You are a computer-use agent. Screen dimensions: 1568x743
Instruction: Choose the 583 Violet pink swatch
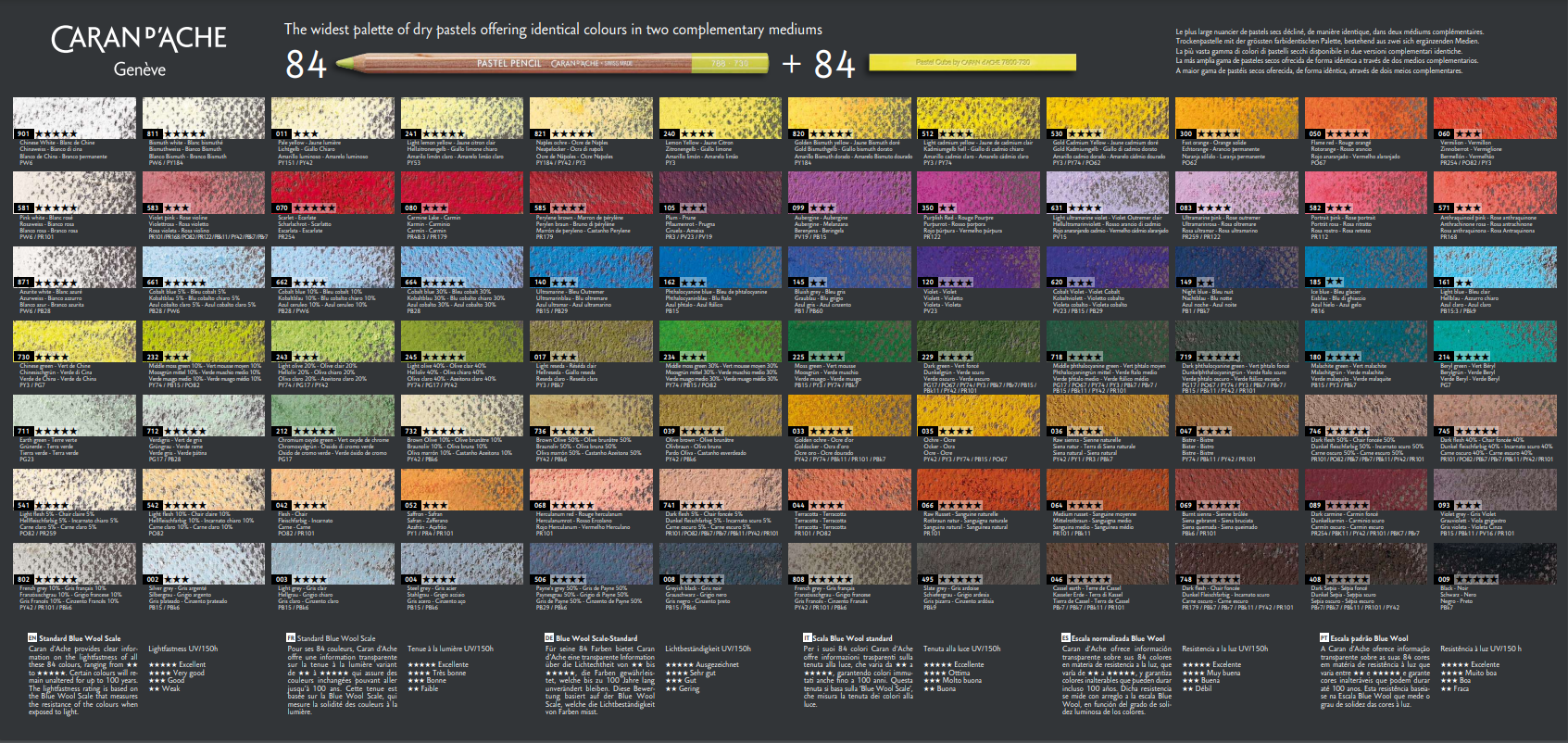pos(204,192)
